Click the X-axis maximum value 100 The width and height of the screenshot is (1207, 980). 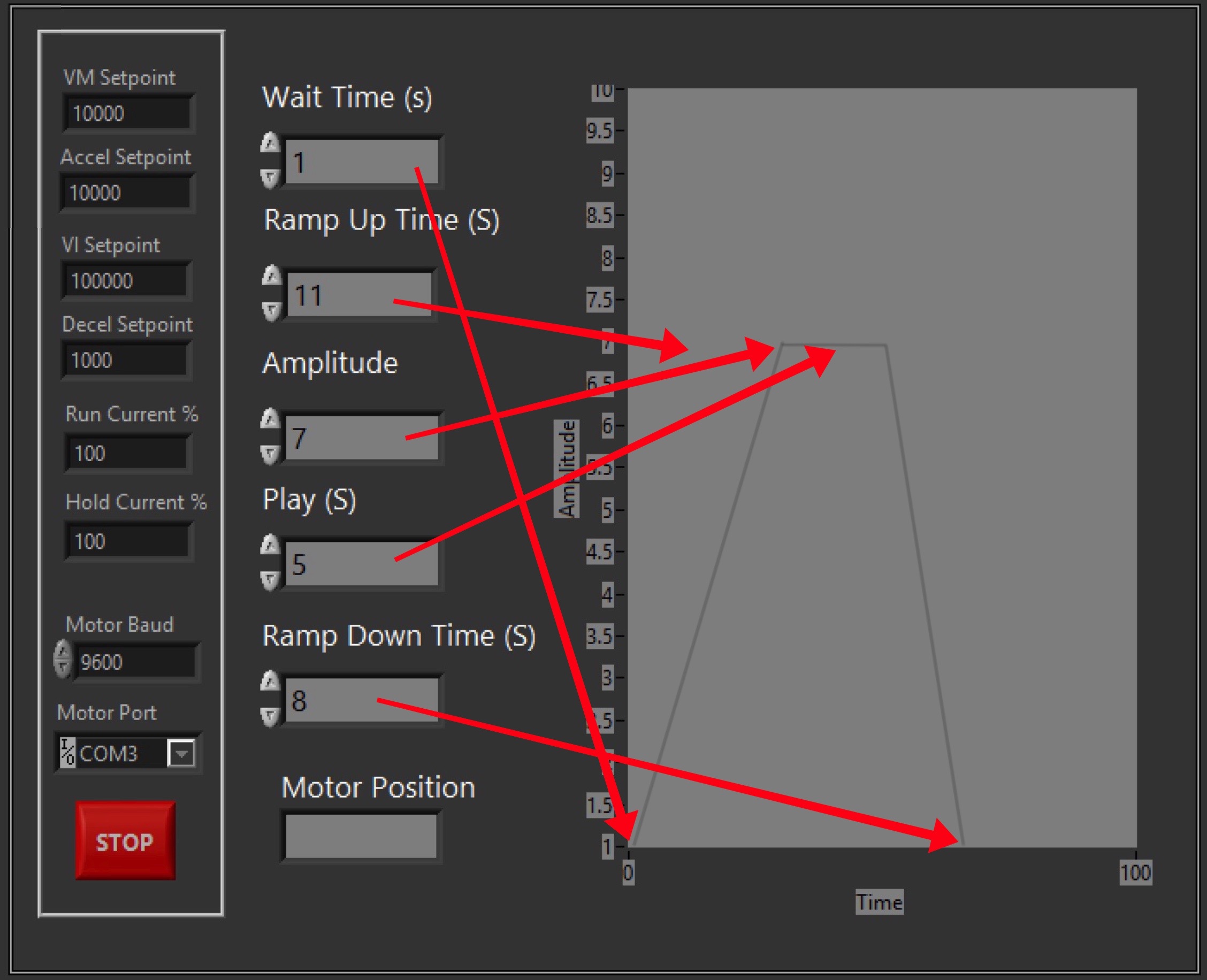[x=1135, y=872]
